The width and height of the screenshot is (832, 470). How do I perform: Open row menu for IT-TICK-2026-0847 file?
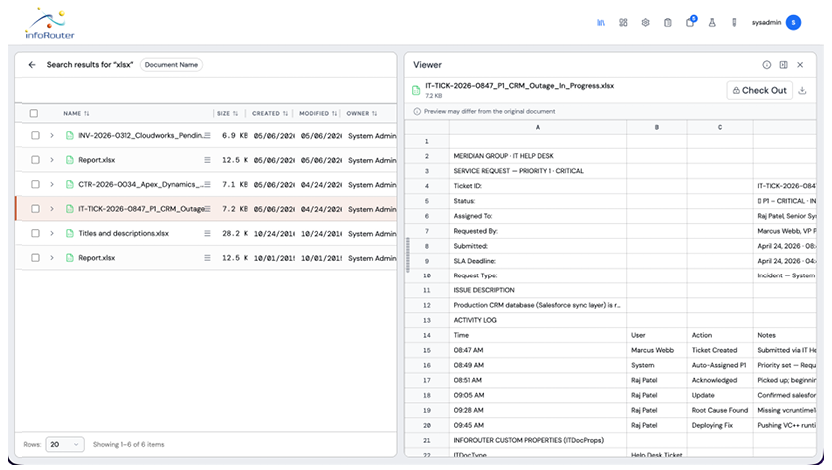207,208
